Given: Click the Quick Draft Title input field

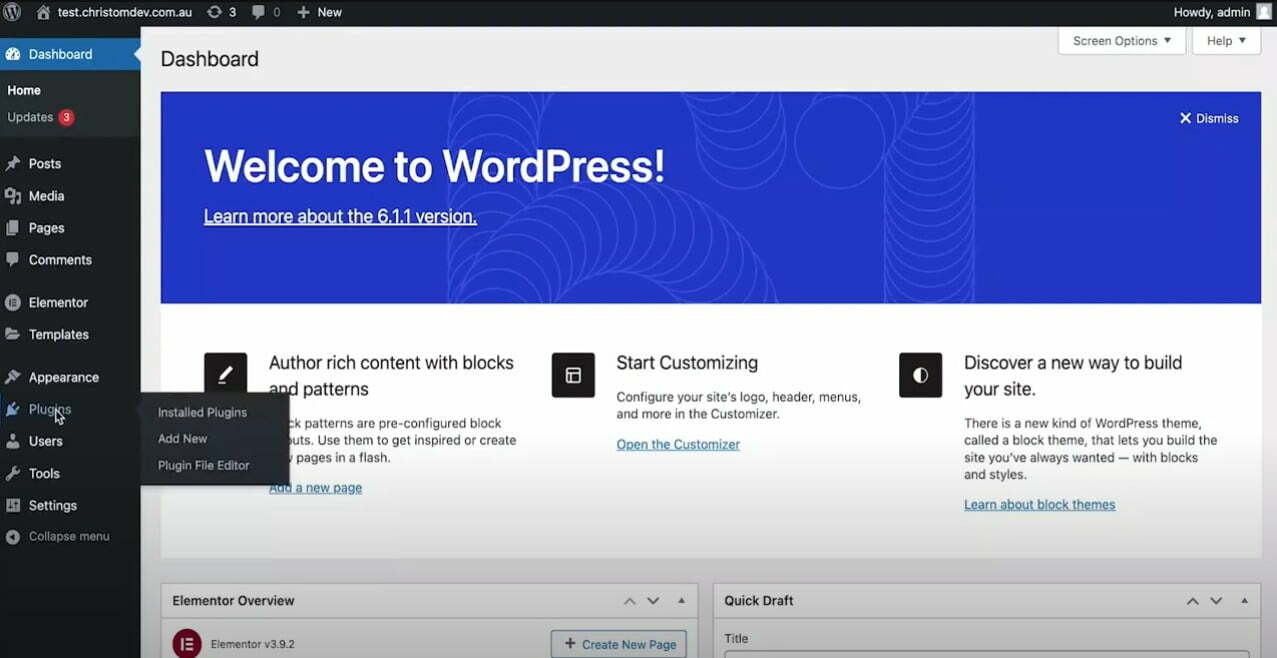Looking at the screenshot, I should coord(987,655).
